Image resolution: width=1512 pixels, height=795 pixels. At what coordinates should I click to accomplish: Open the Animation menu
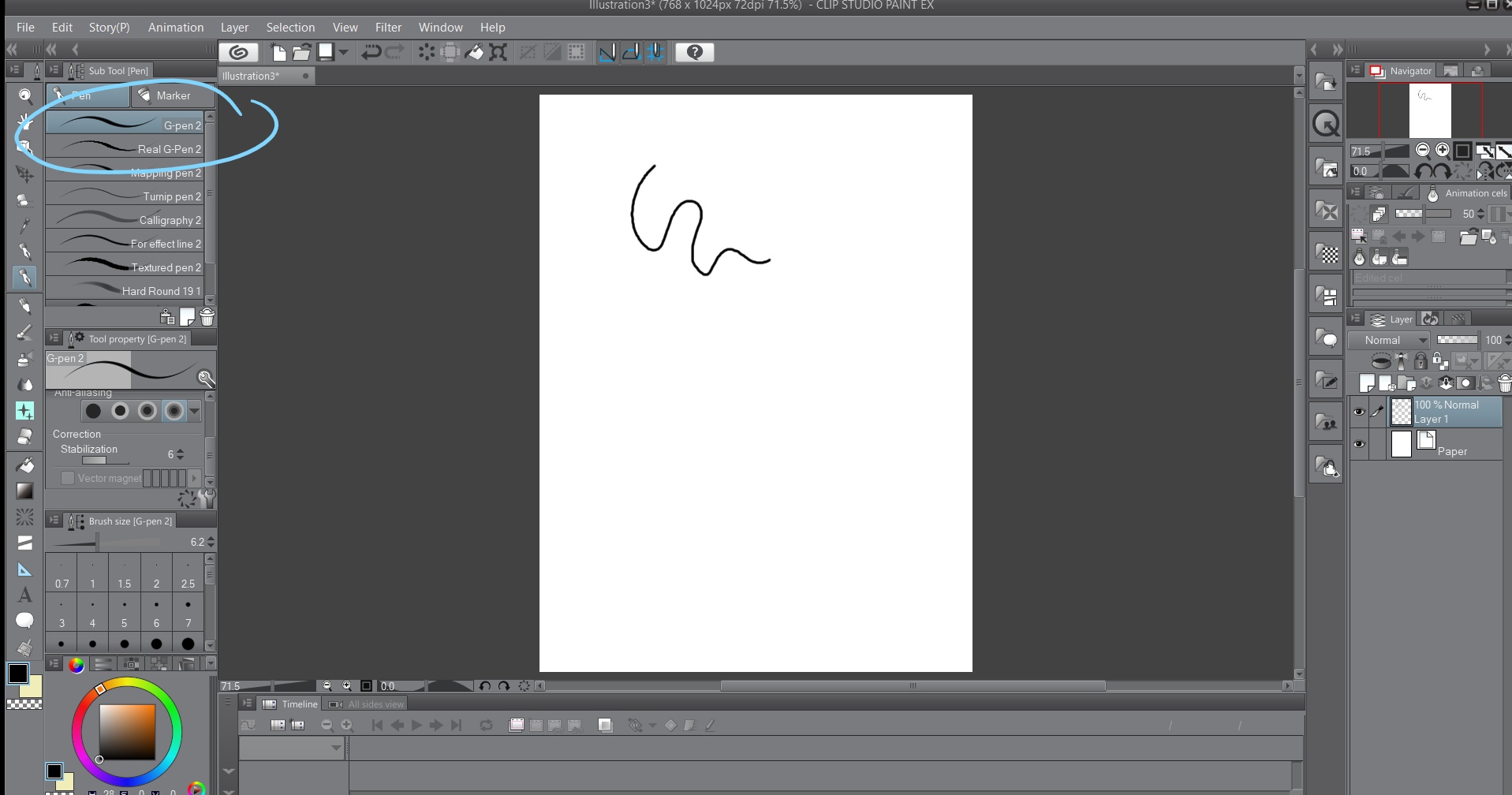pyautogui.click(x=175, y=27)
